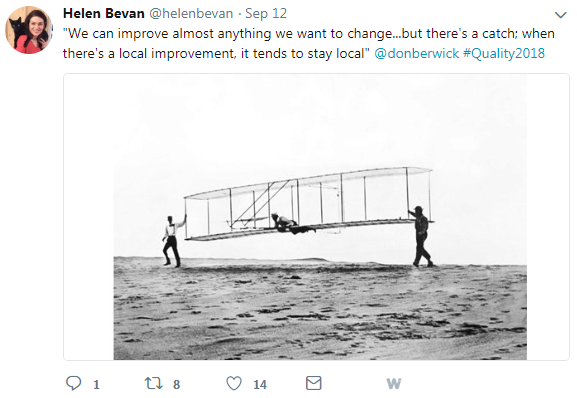This screenshot has width=577, height=398.
Task: Send via direct message envelope icon
Action: pos(314,383)
